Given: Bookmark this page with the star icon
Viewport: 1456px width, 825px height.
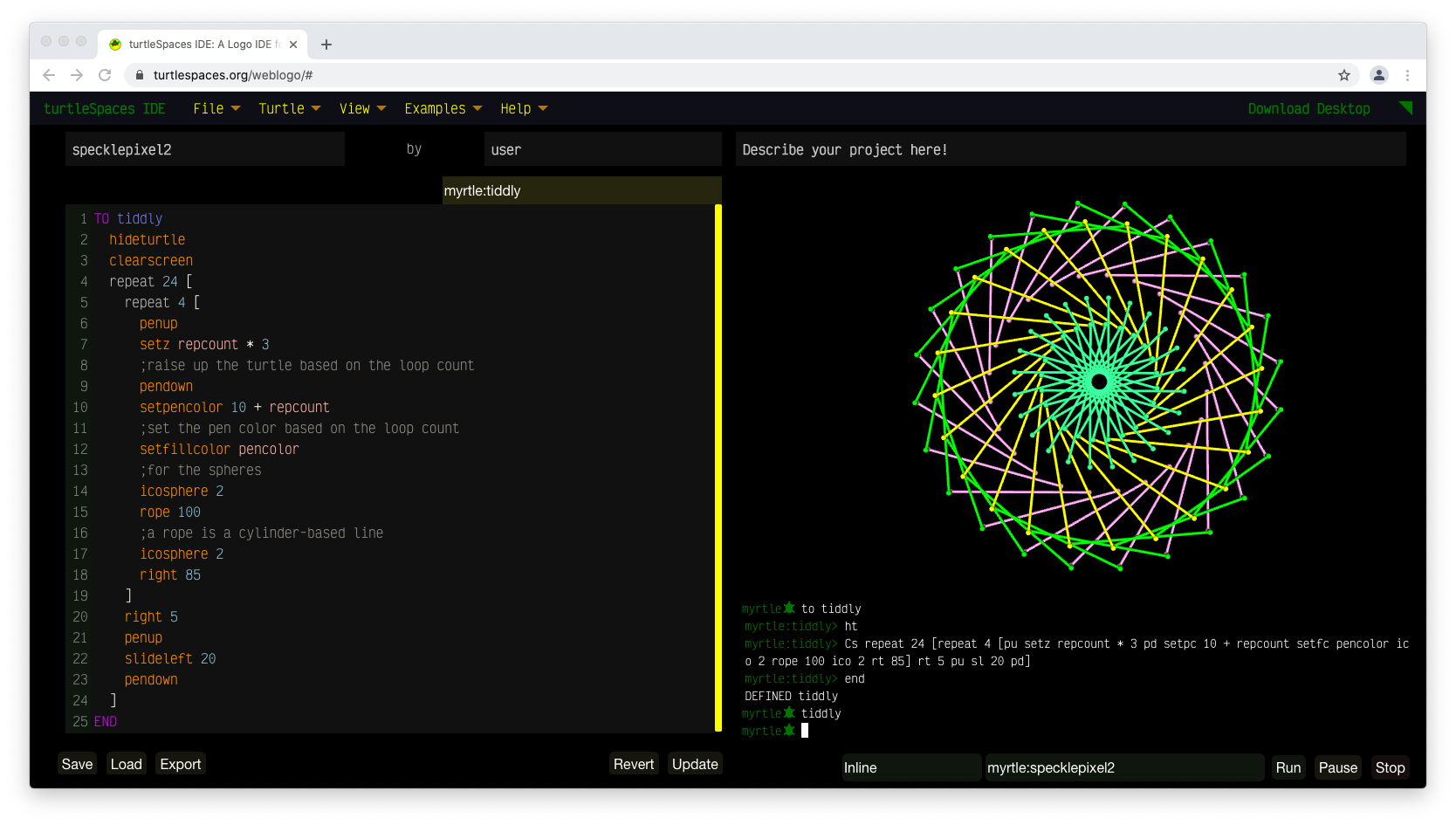Looking at the screenshot, I should pos(1344,75).
